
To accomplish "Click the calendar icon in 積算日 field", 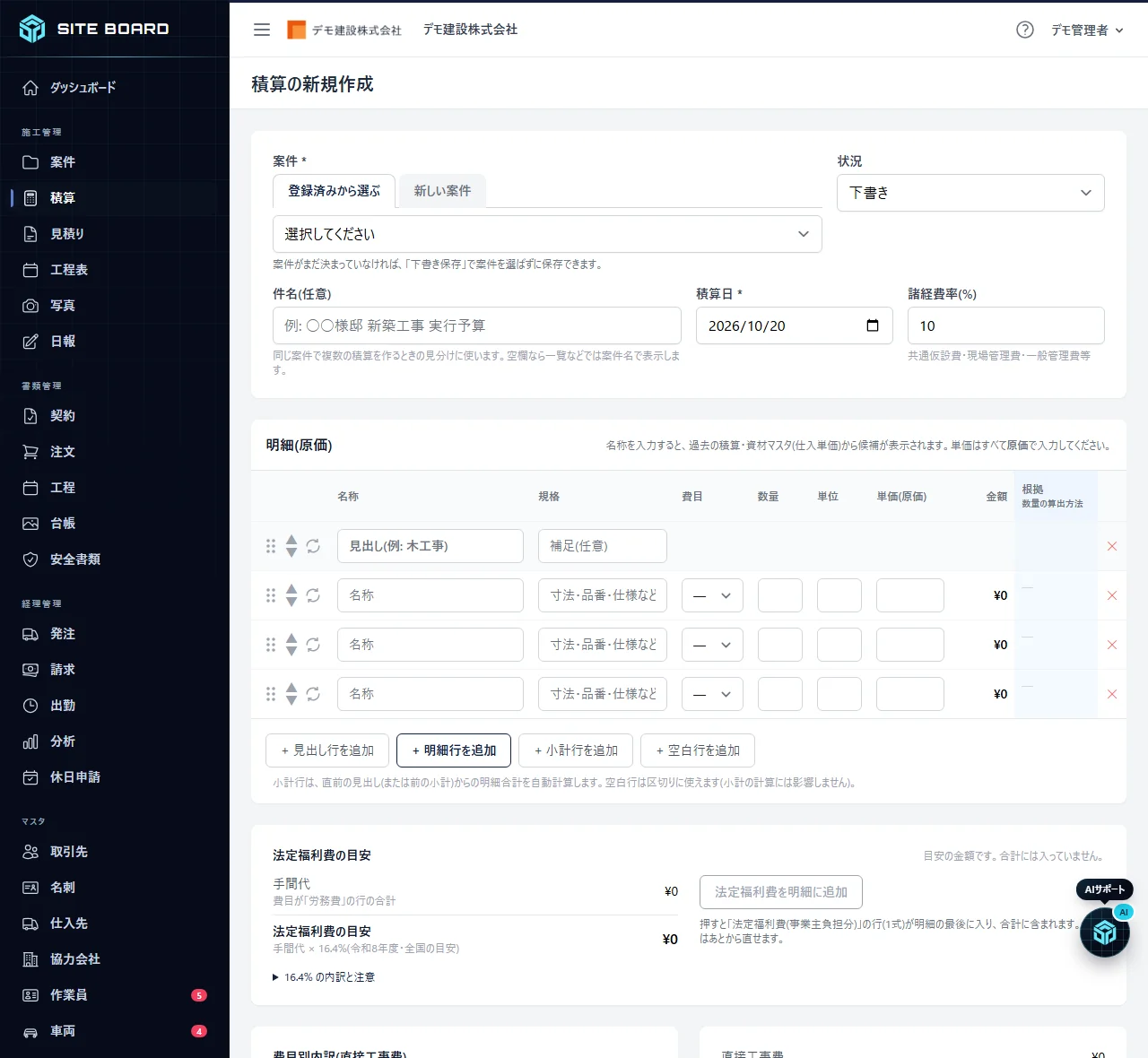I will point(873,325).
